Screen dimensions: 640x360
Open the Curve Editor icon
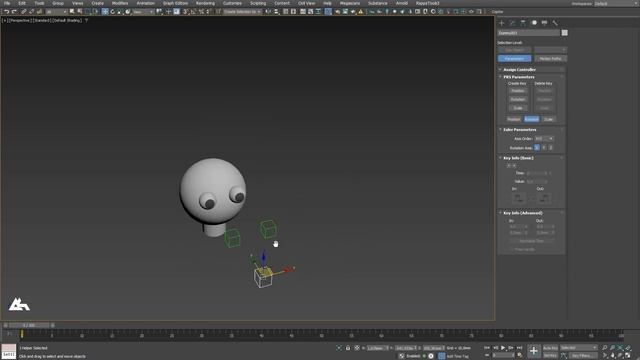coord(311,12)
